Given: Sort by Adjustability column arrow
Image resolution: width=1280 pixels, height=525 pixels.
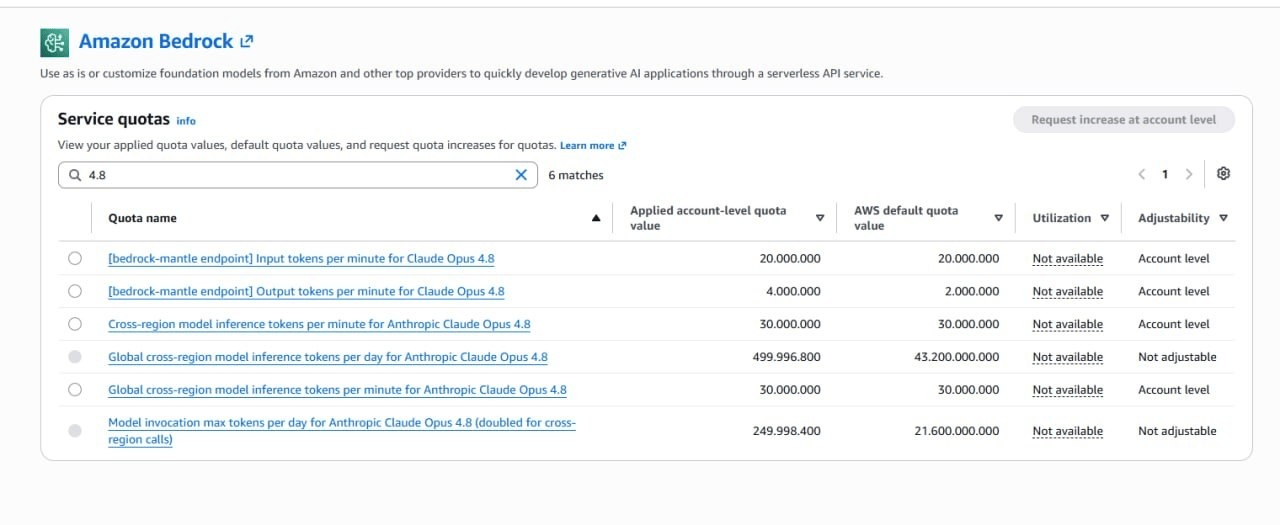Looking at the screenshot, I should [1223, 218].
